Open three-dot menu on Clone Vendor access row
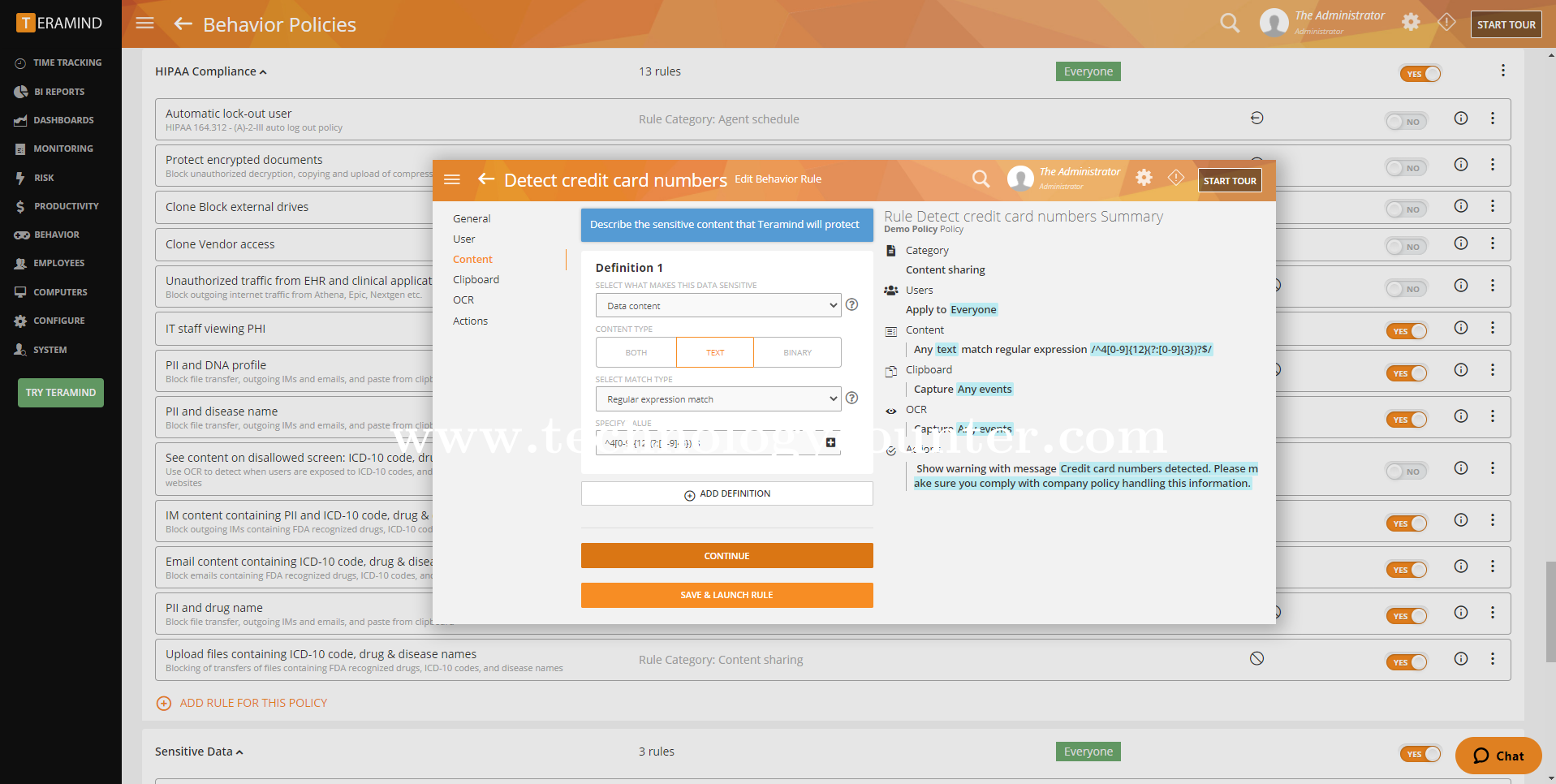This screenshot has width=1556, height=784. tap(1492, 243)
